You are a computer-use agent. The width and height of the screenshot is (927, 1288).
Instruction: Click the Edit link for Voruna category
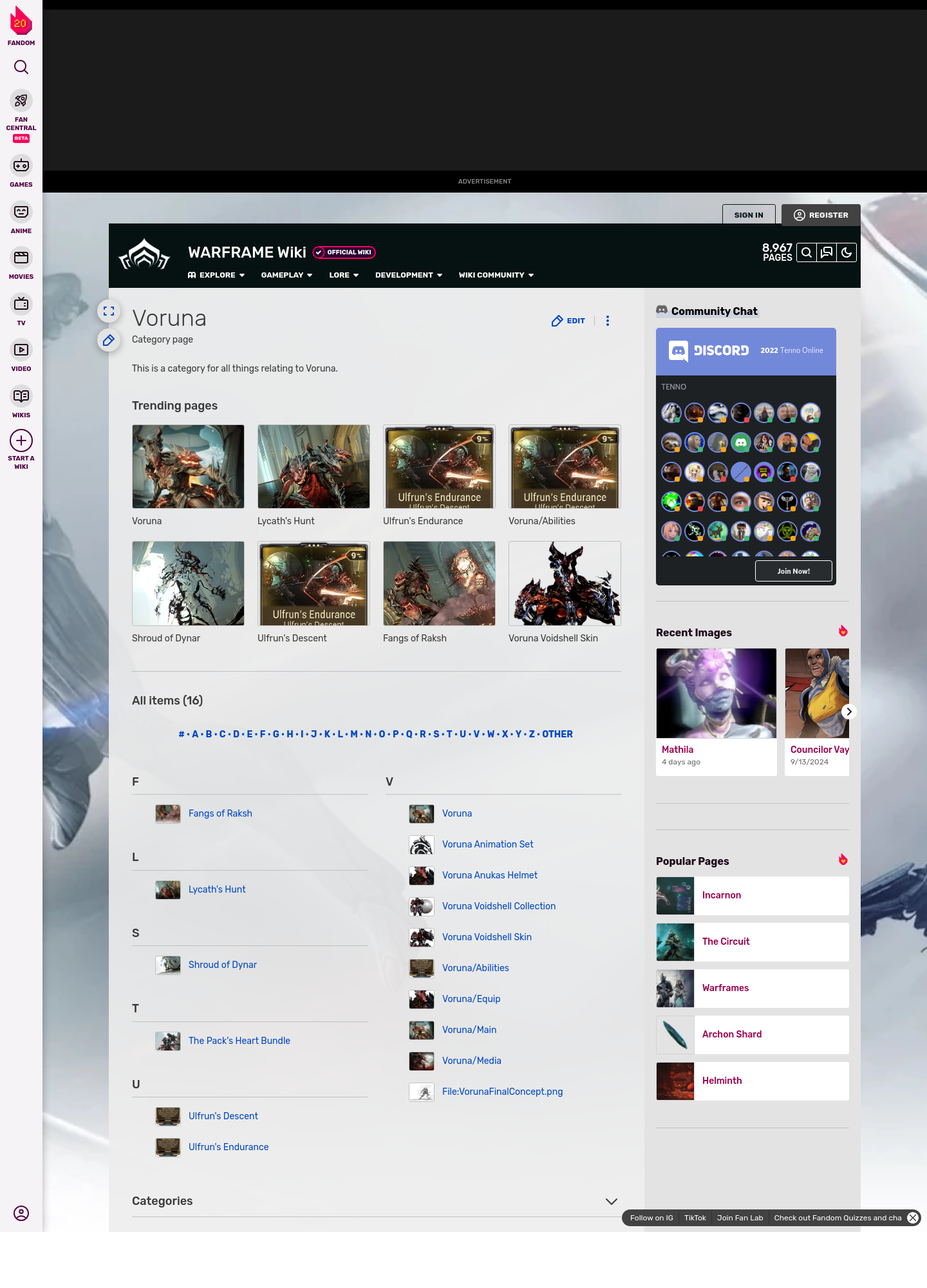[x=568, y=321]
